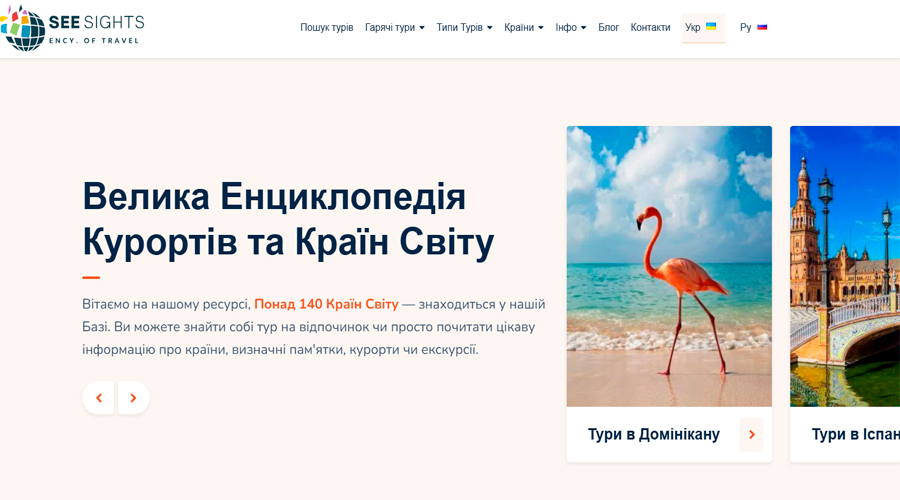Open the Інфо dropdown menu

(x=570, y=28)
